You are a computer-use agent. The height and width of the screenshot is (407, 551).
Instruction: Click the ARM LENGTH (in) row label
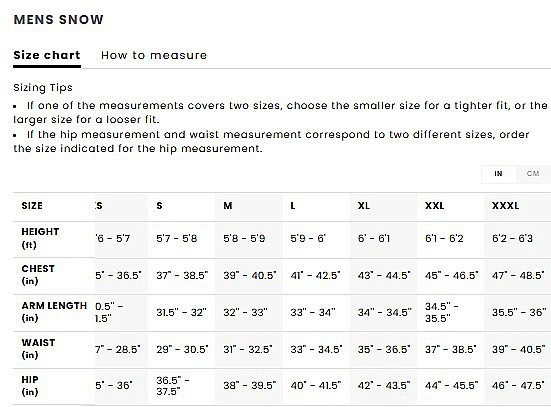click(x=54, y=312)
